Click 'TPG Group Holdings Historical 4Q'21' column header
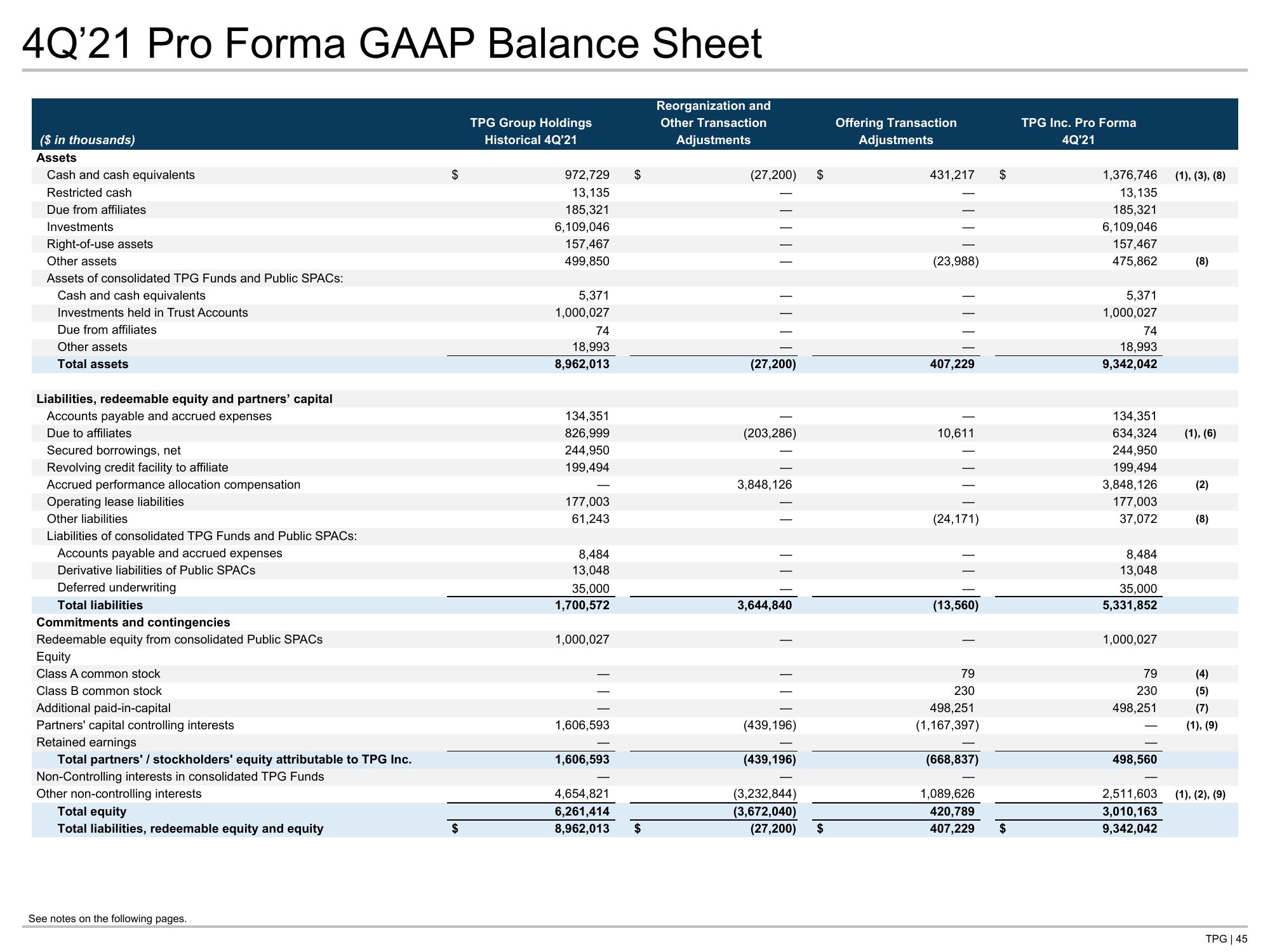Viewport: 1270px width, 952px height. 531,131
